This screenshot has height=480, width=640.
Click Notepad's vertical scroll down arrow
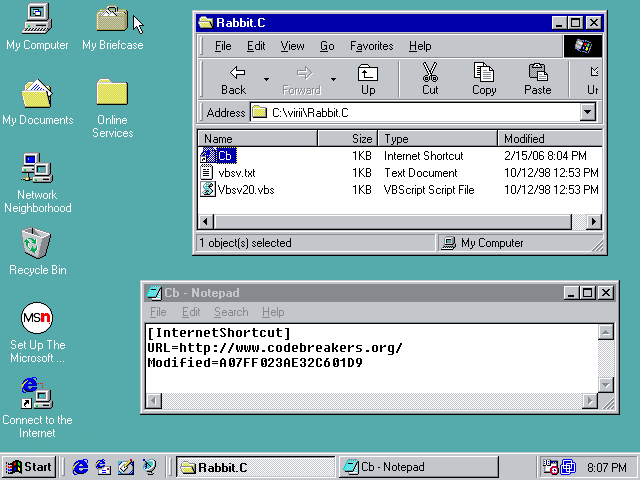click(606, 384)
